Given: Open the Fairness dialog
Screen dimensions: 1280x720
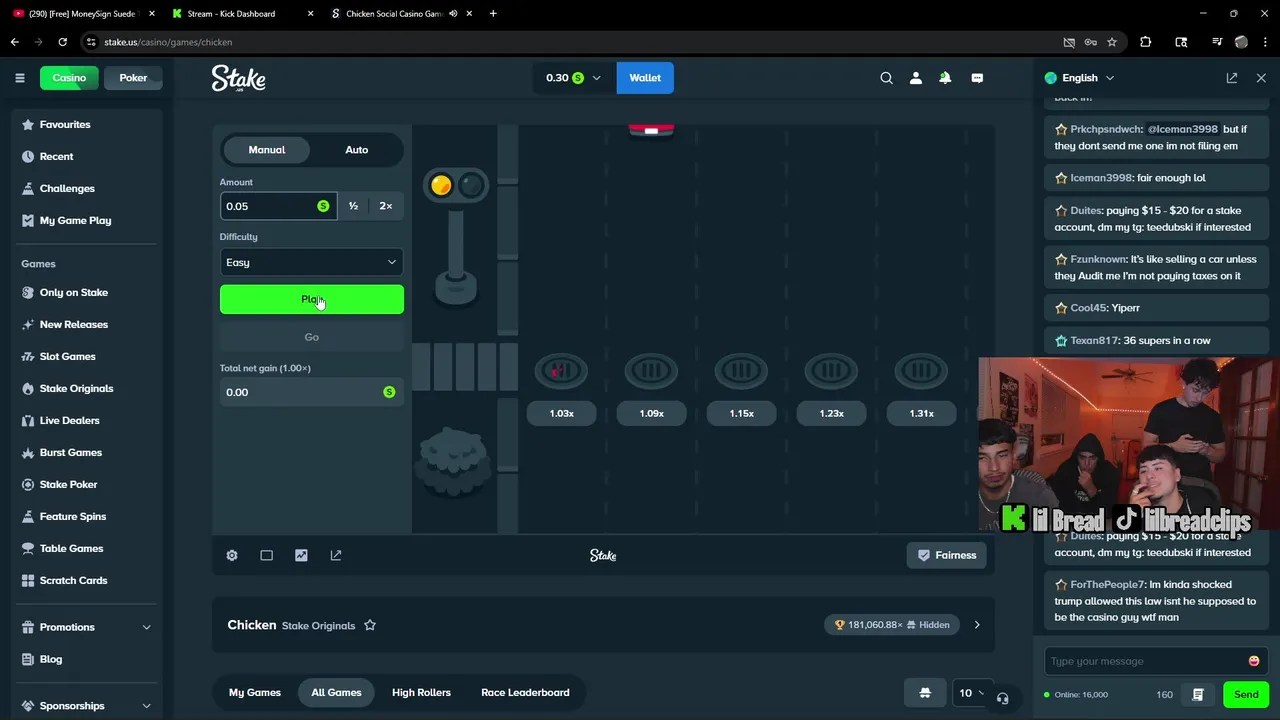Looking at the screenshot, I should 947,555.
